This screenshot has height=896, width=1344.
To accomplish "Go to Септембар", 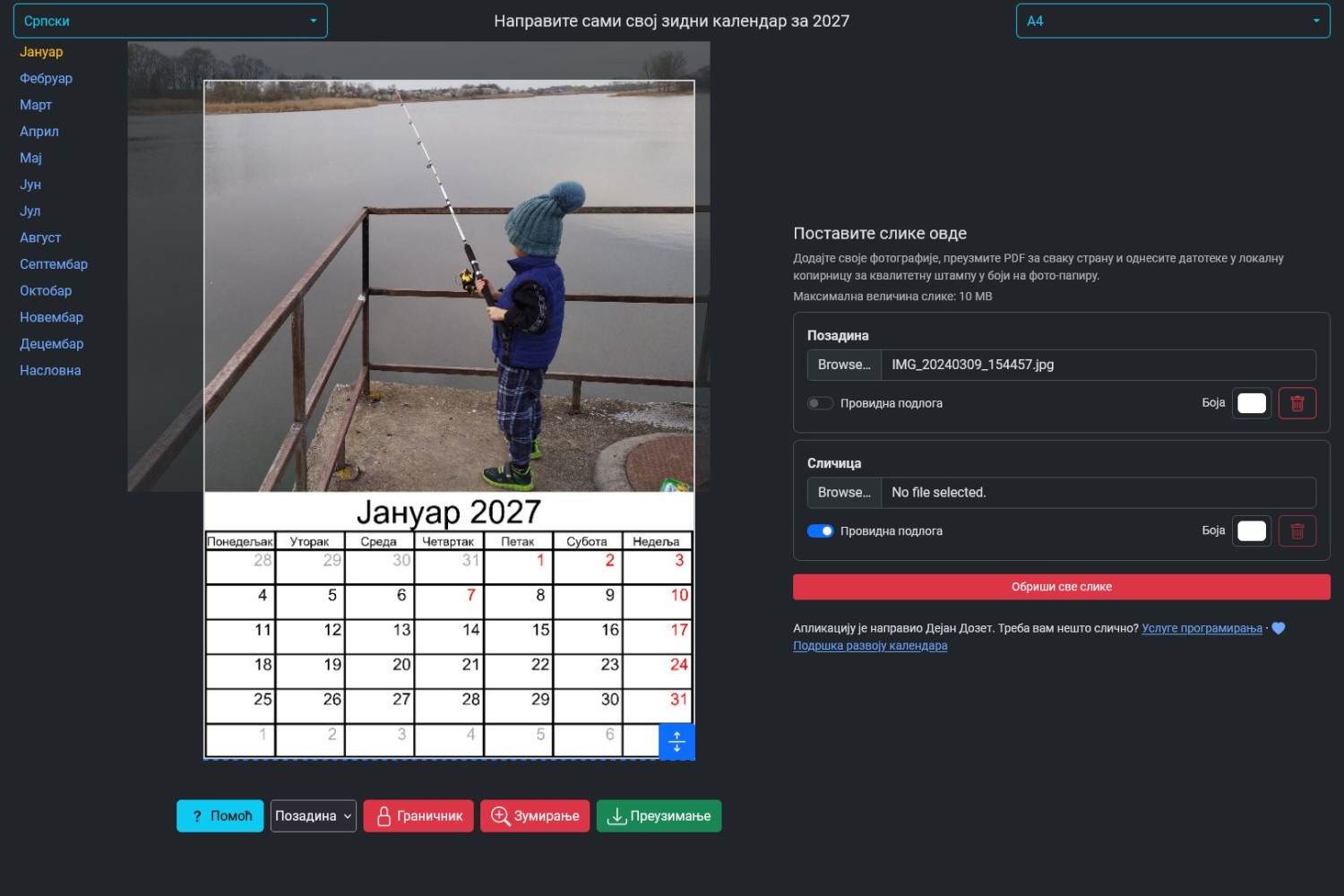I will tap(54, 264).
